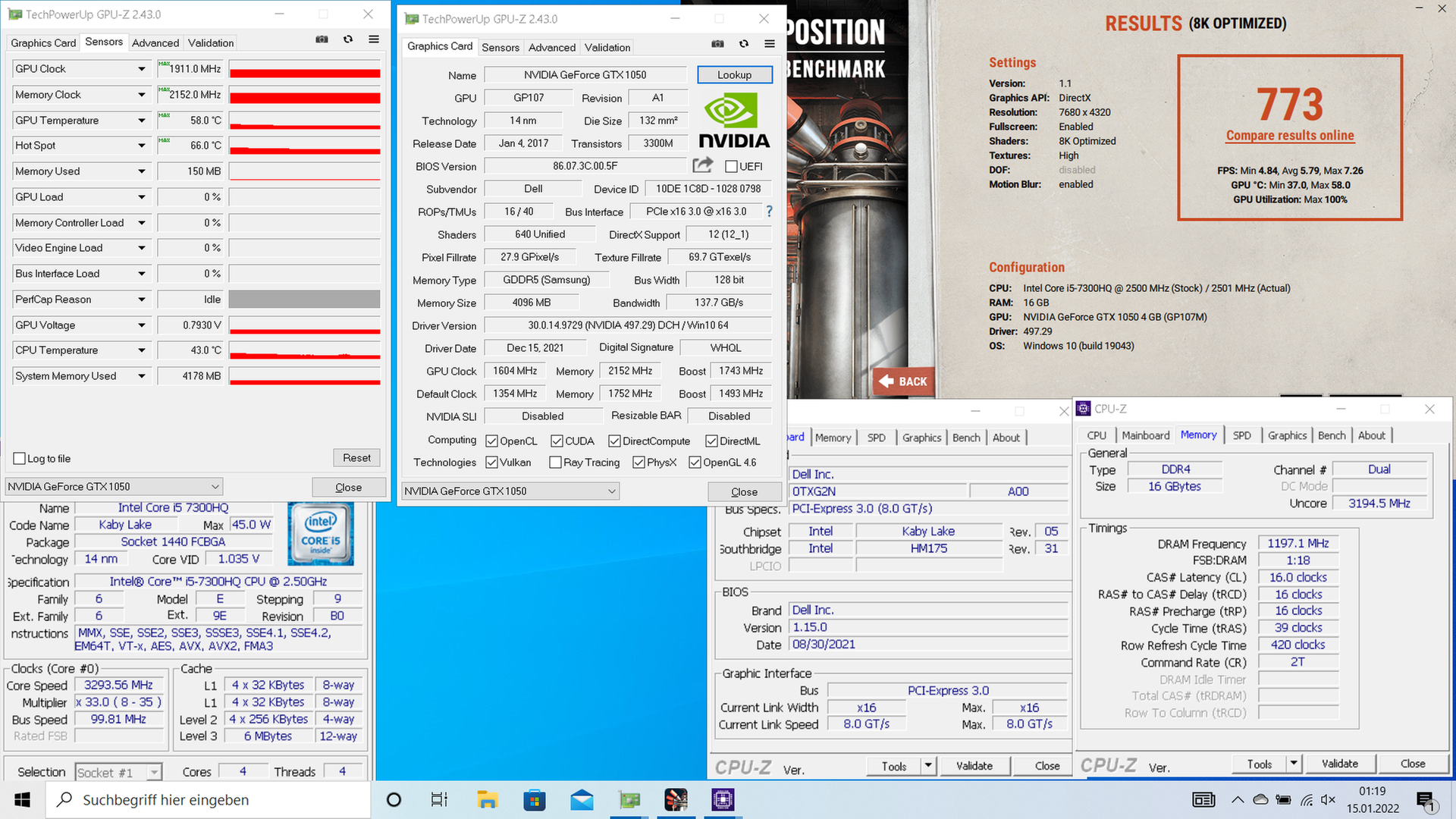
Task: Open Memory Clock sensor dropdown
Action: click(141, 95)
